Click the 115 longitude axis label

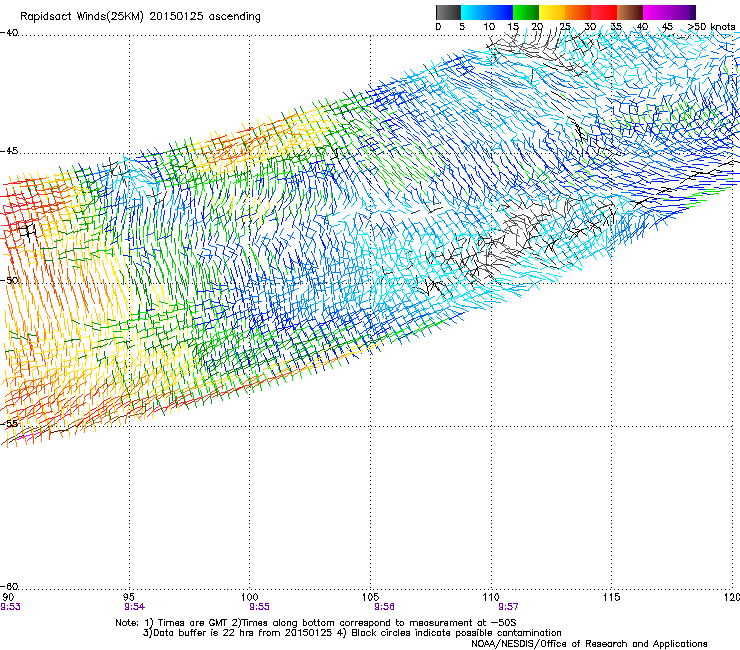tap(612, 597)
